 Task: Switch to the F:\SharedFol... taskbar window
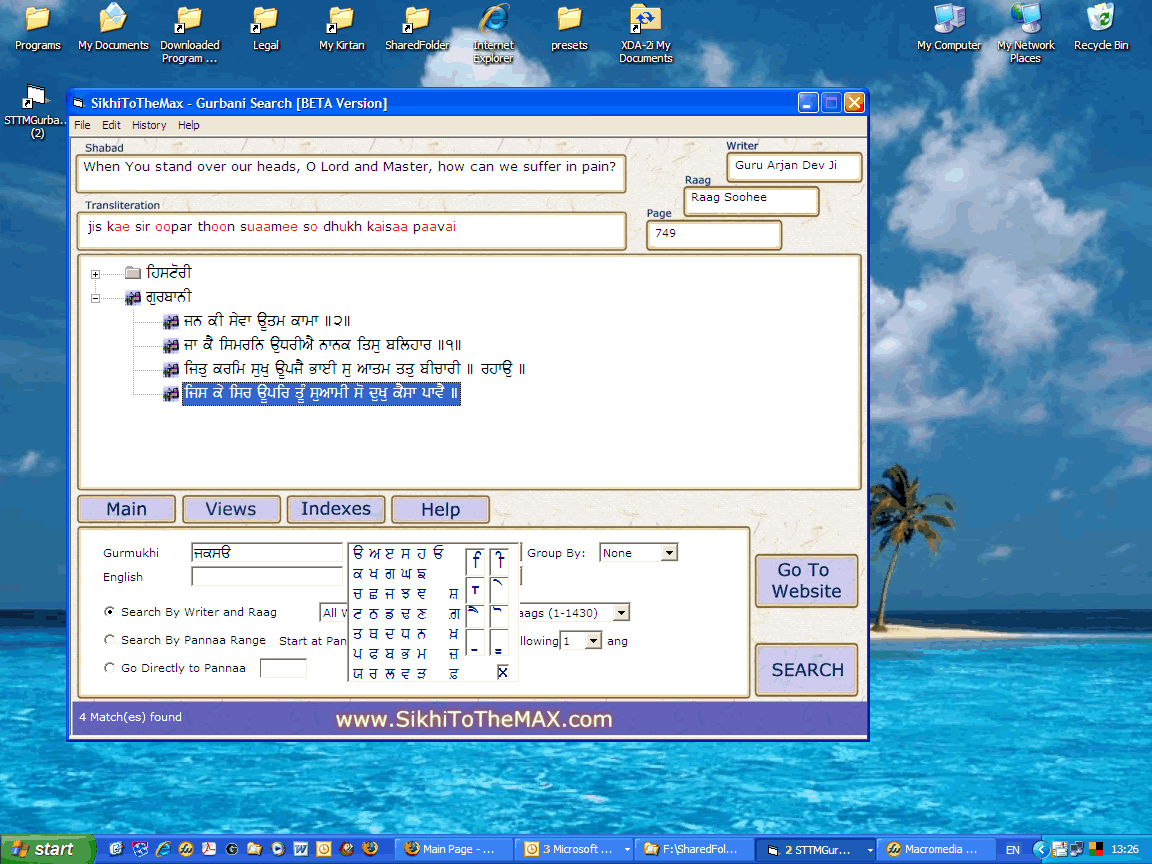pyautogui.click(x=694, y=849)
